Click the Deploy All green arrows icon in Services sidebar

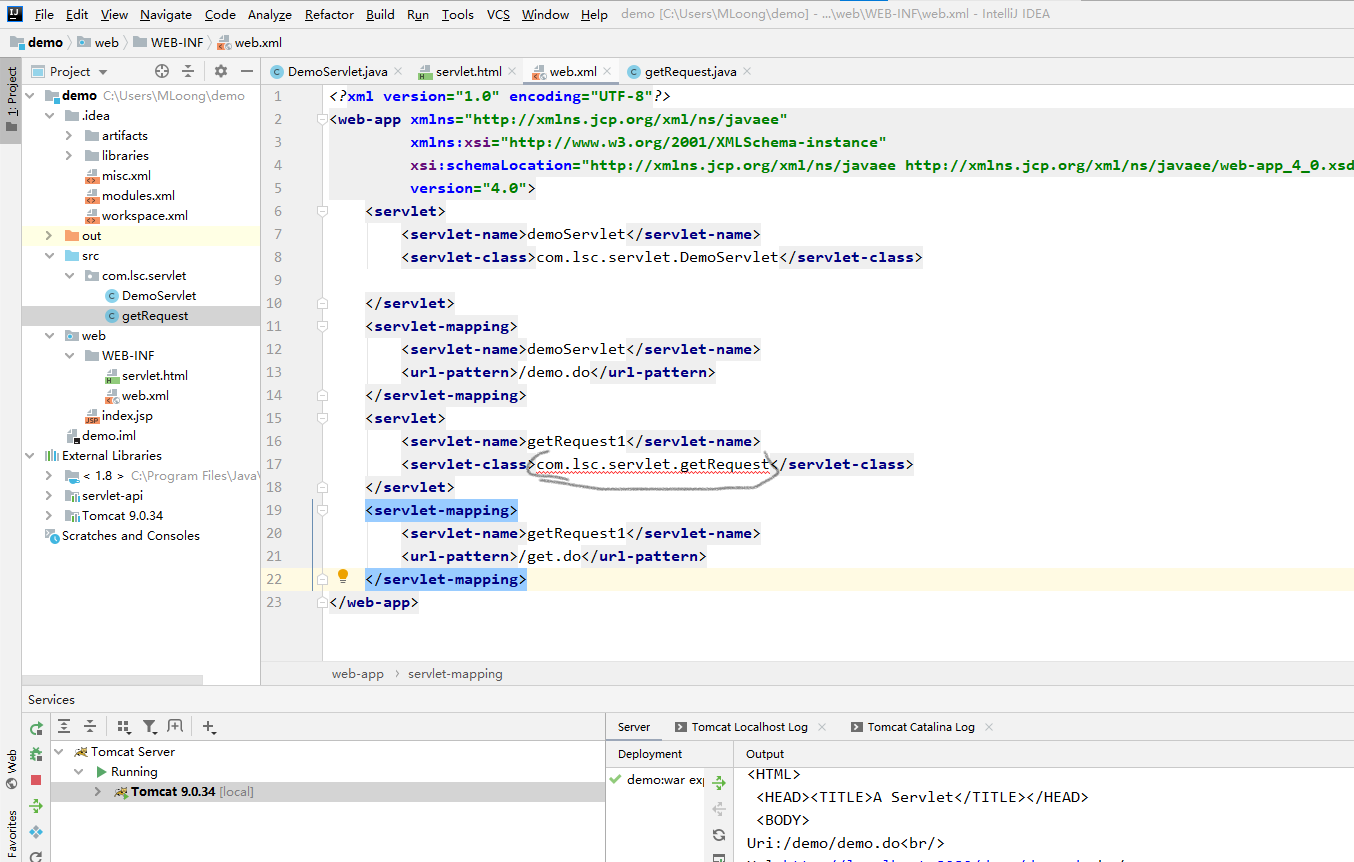[x=37, y=806]
